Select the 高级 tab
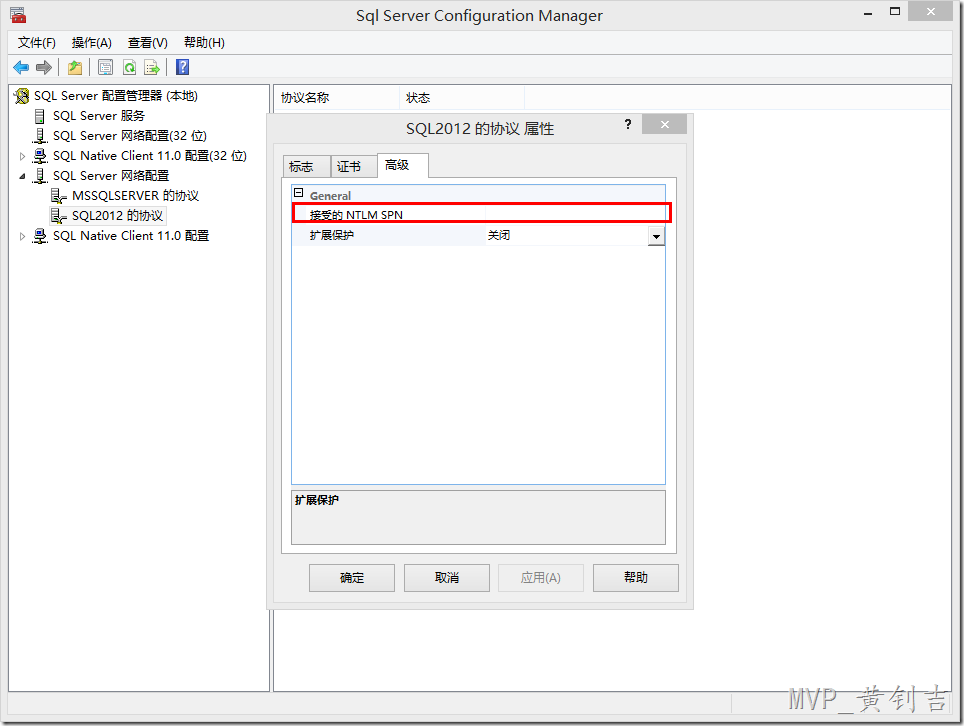This screenshot has width=964, height=726. [x=403, y=165]
